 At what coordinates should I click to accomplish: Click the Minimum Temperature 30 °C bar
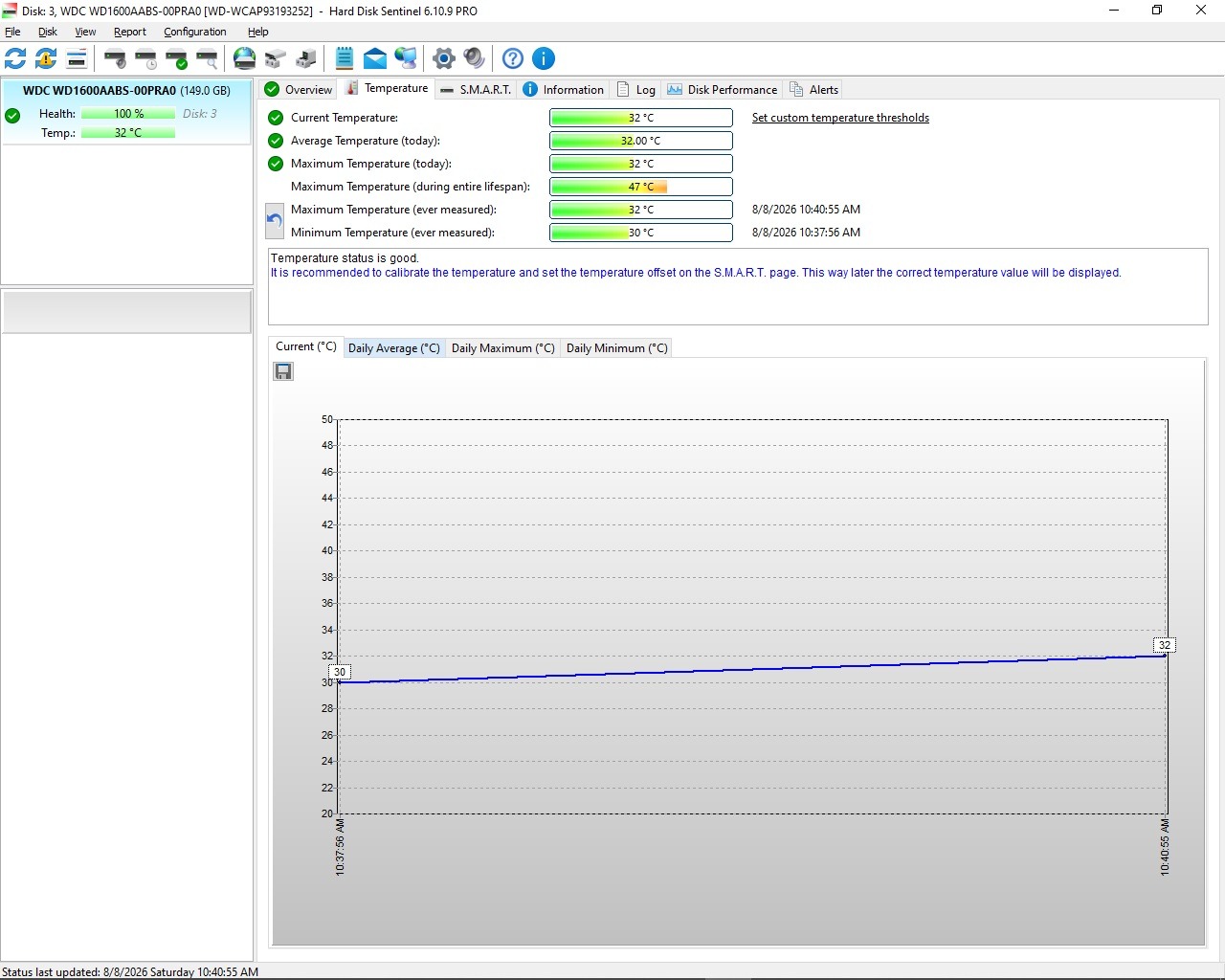click(x=641, y=233)
